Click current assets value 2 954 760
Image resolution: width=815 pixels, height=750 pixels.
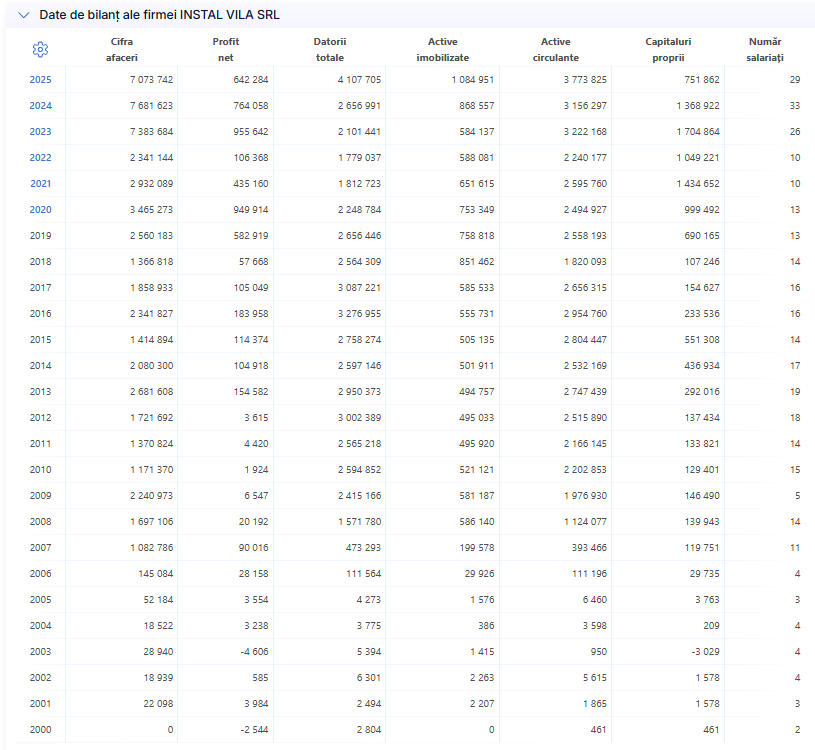(x=585, y=313)
